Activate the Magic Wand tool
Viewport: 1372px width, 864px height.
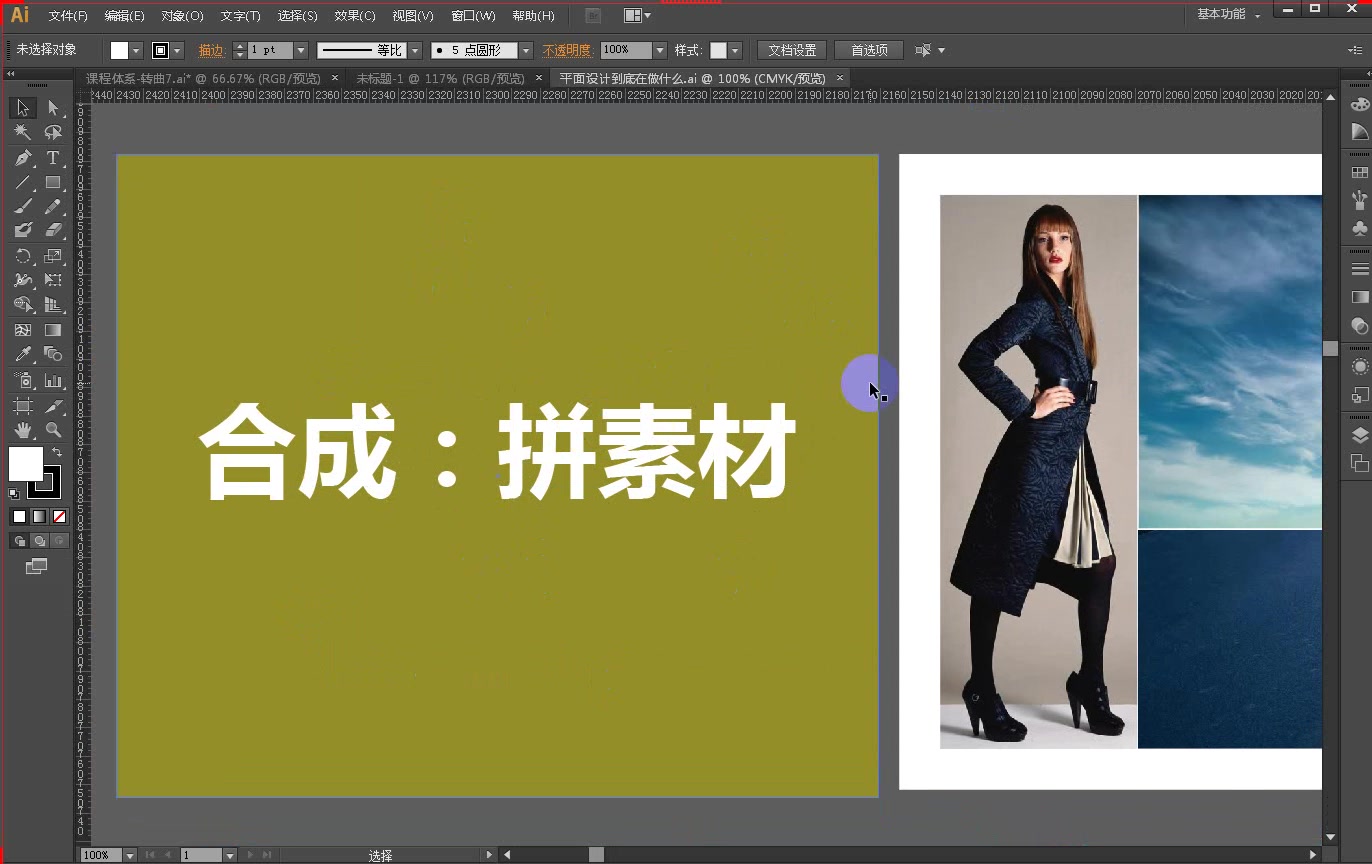22,131
